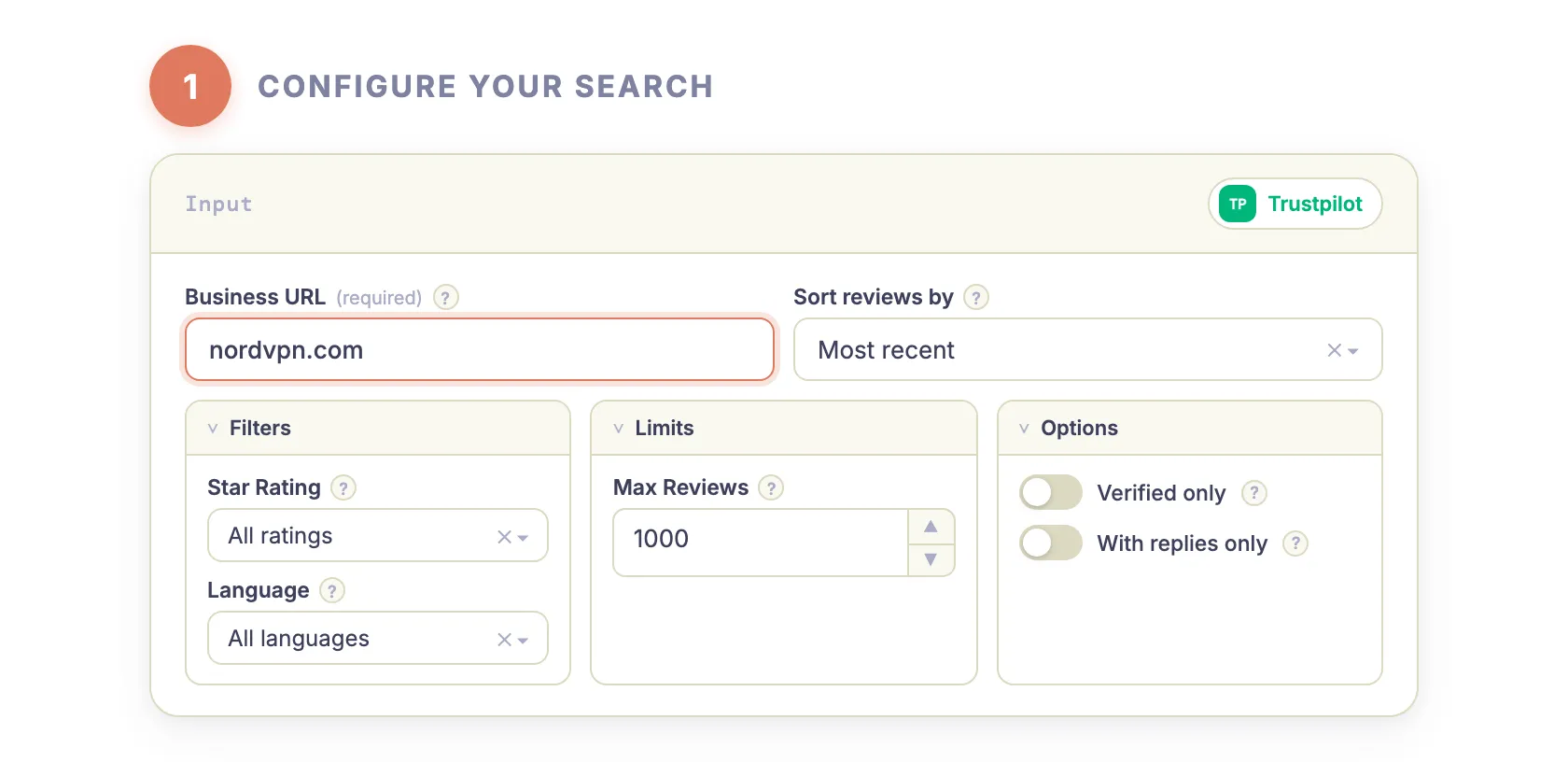Viewport: 1568px width, 762px height.
Task: Open the All languages dropdown
Action: point(524,639)
